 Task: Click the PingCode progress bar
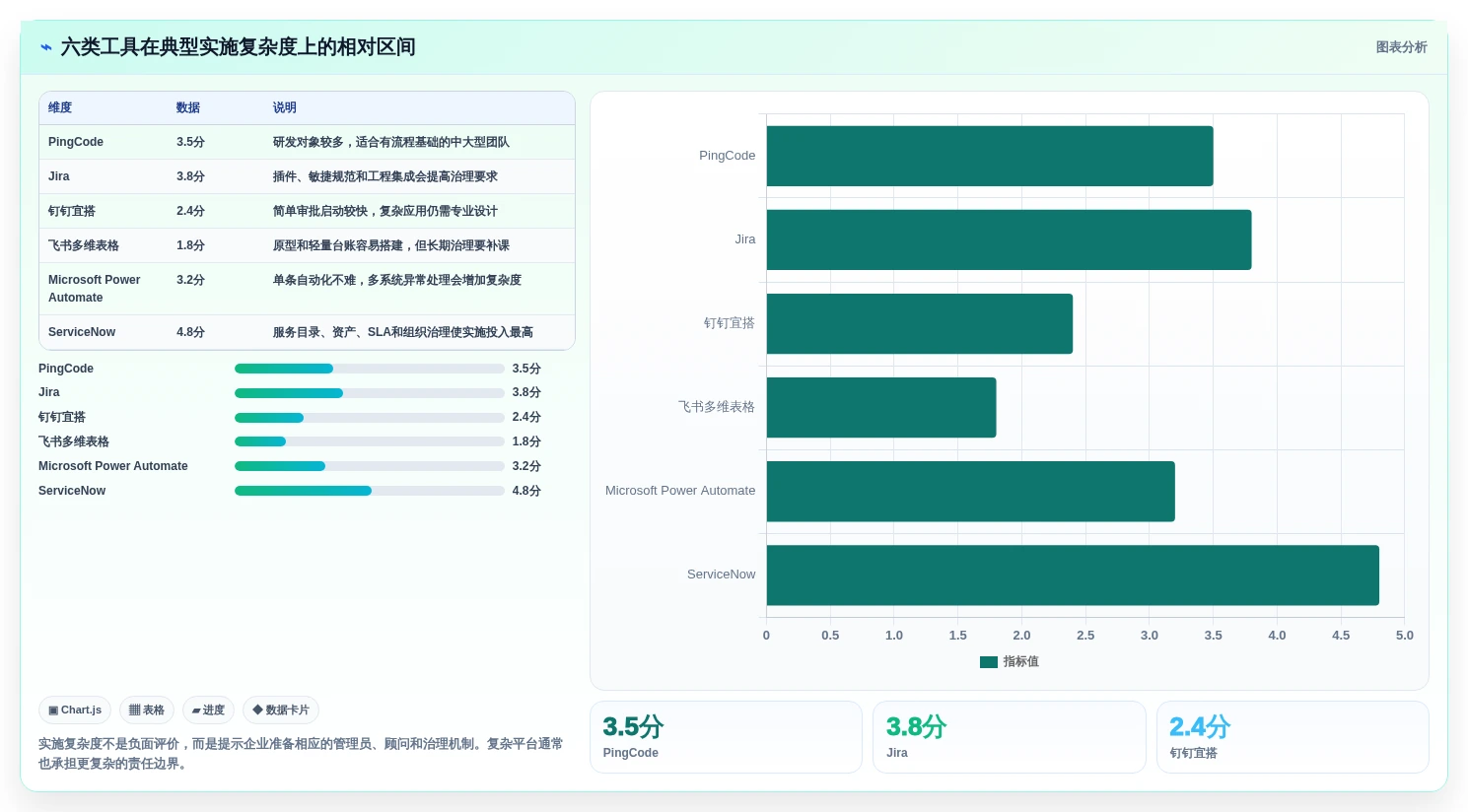370,369
